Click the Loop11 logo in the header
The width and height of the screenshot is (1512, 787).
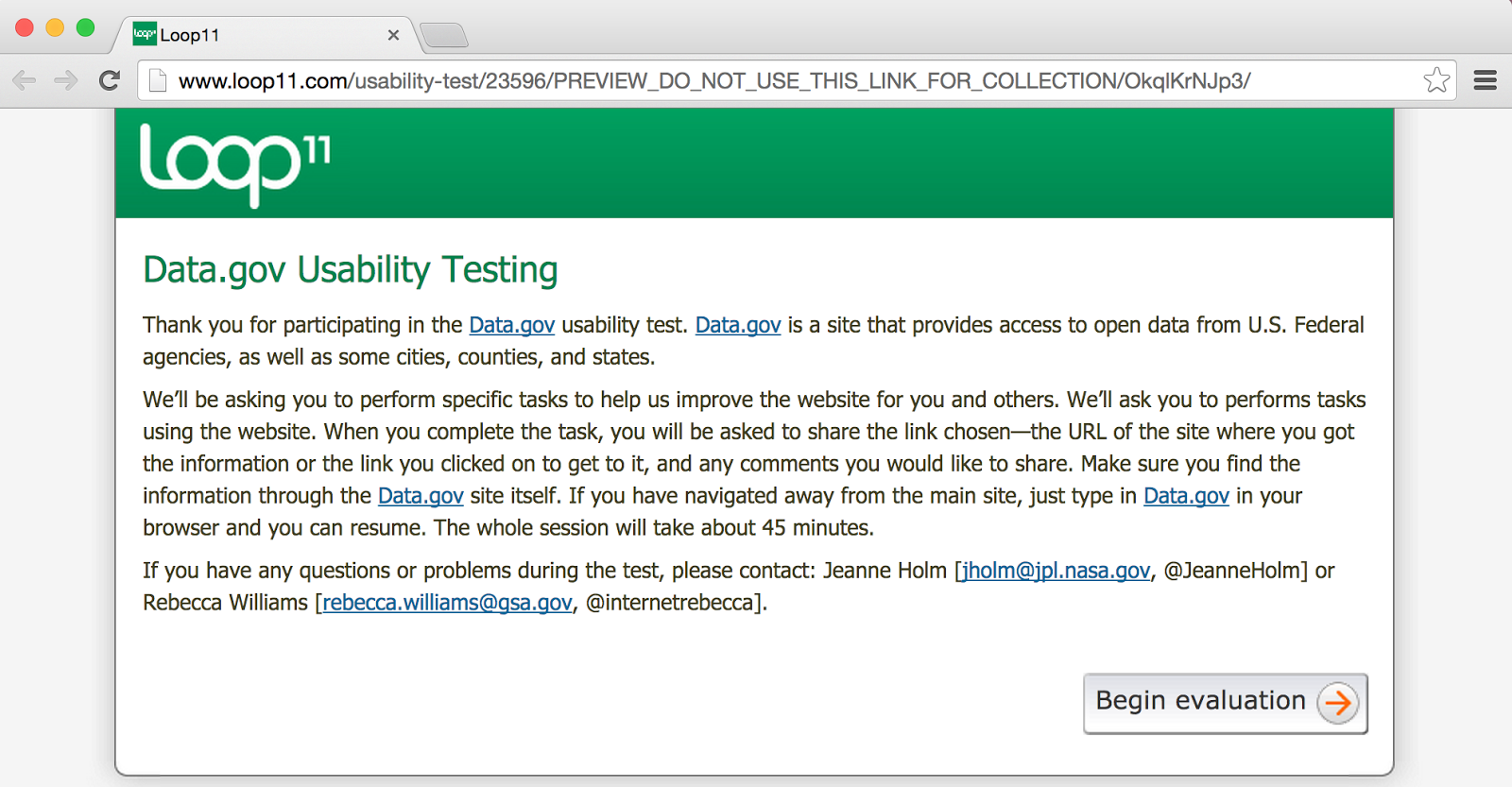pos(235,163)
